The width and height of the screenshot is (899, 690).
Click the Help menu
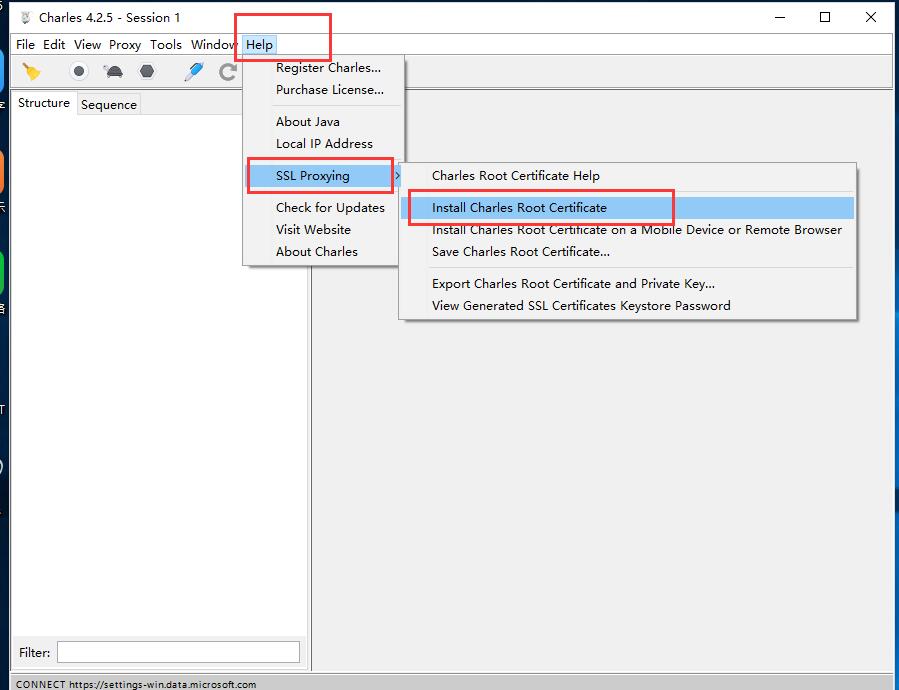(x=259, y=45)
